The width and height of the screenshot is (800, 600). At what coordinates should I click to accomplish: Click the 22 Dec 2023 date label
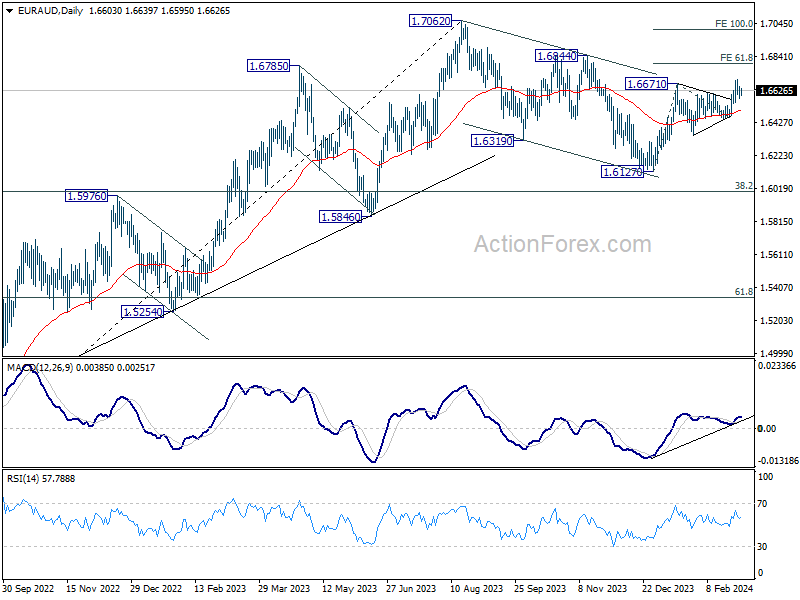tap(668, 588)
